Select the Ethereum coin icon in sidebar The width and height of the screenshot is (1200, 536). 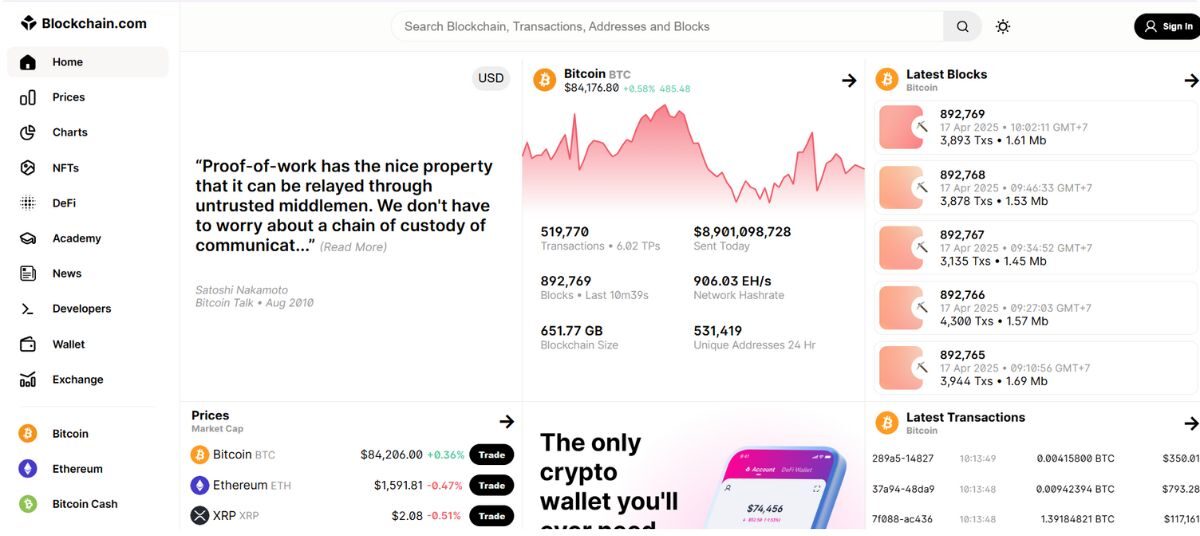pos(28,469)
